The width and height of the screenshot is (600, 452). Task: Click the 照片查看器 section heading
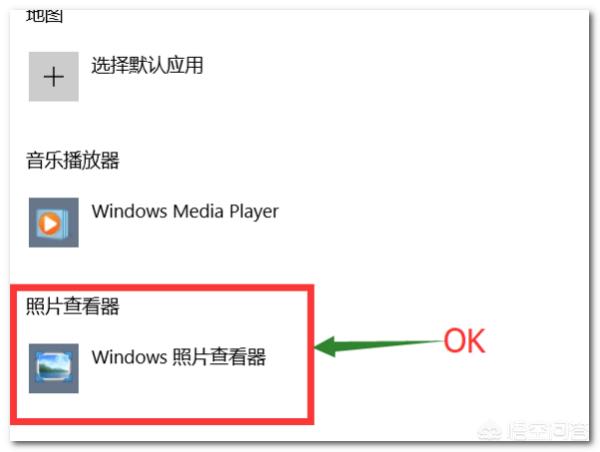pyautogui.click(x=72, y=306)
